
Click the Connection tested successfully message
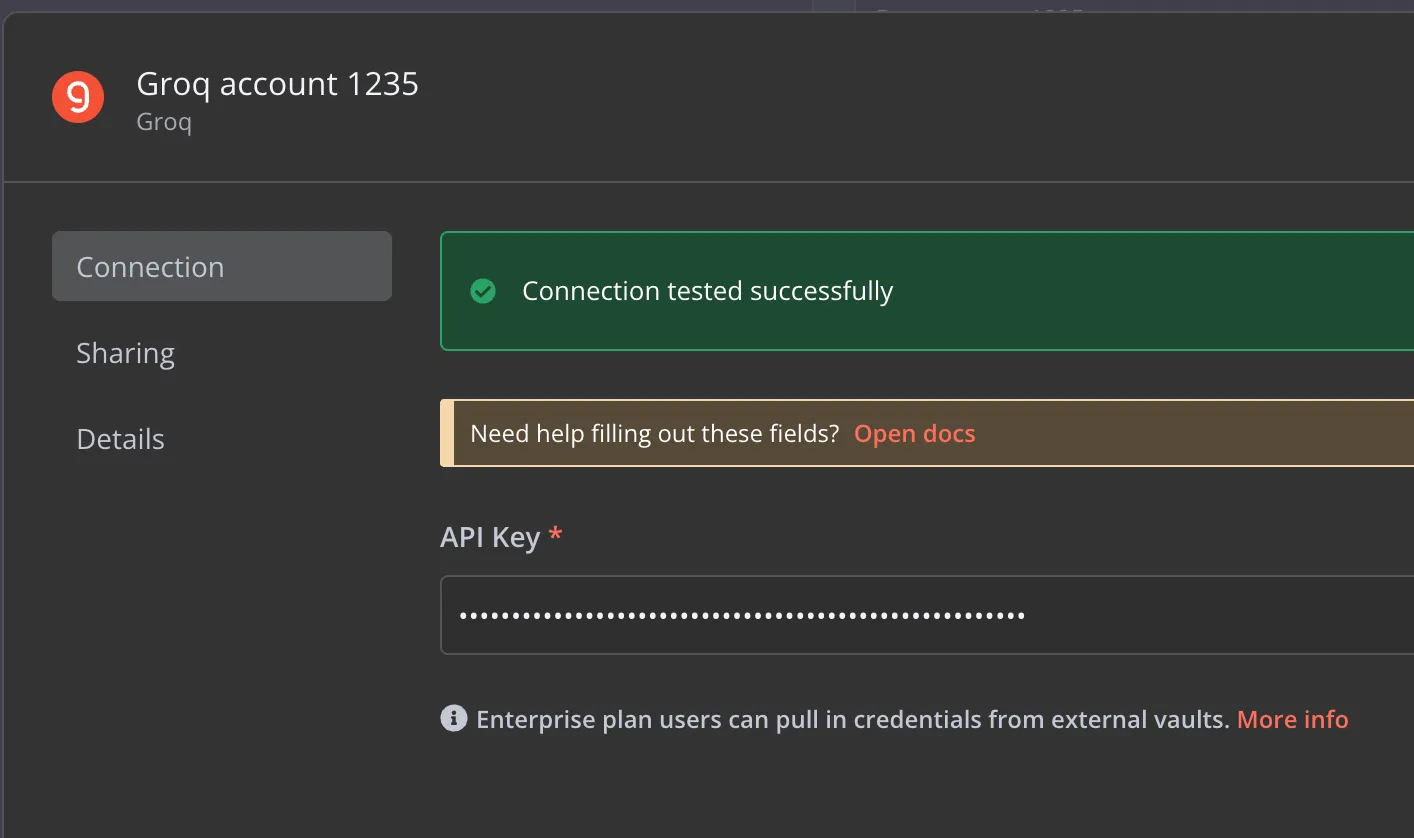(x=707, y=291)
